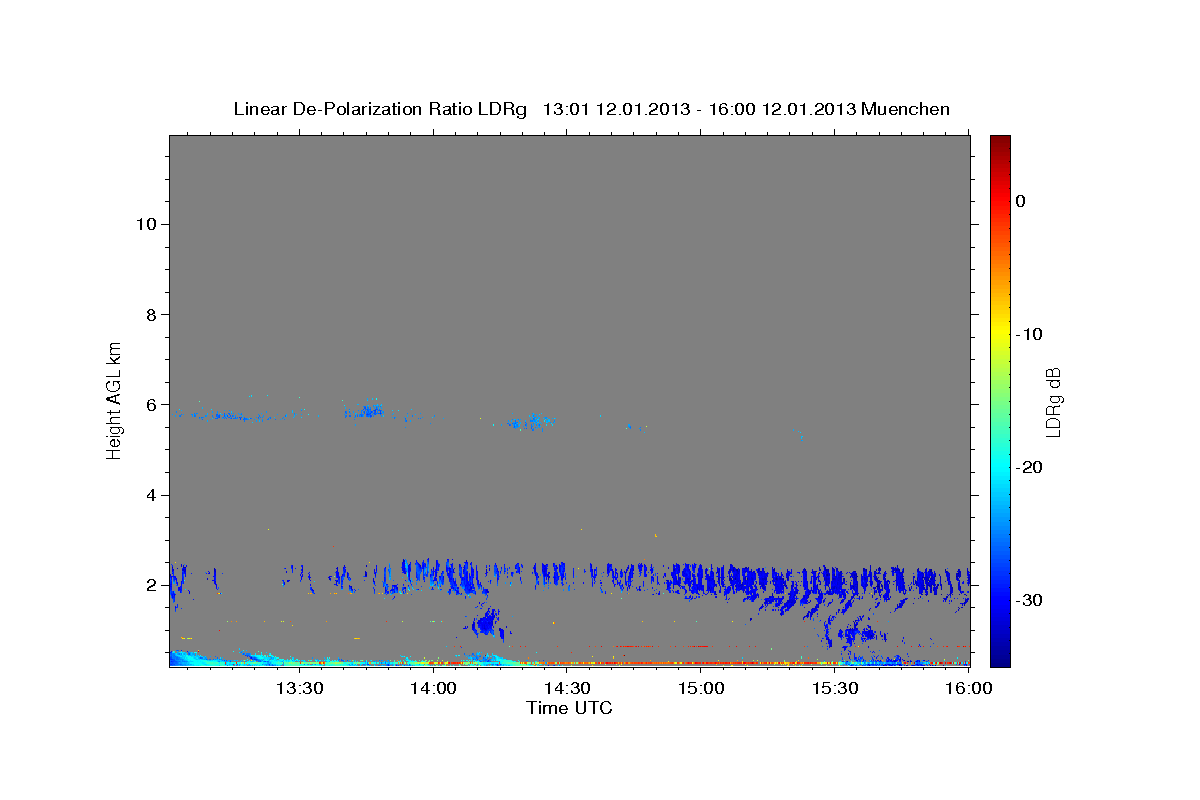Click the plot title 'Linear De-Polarization Ratio LDRg'
The width and height of the screenshot is (1200, 800).
[x=379, y=109]
